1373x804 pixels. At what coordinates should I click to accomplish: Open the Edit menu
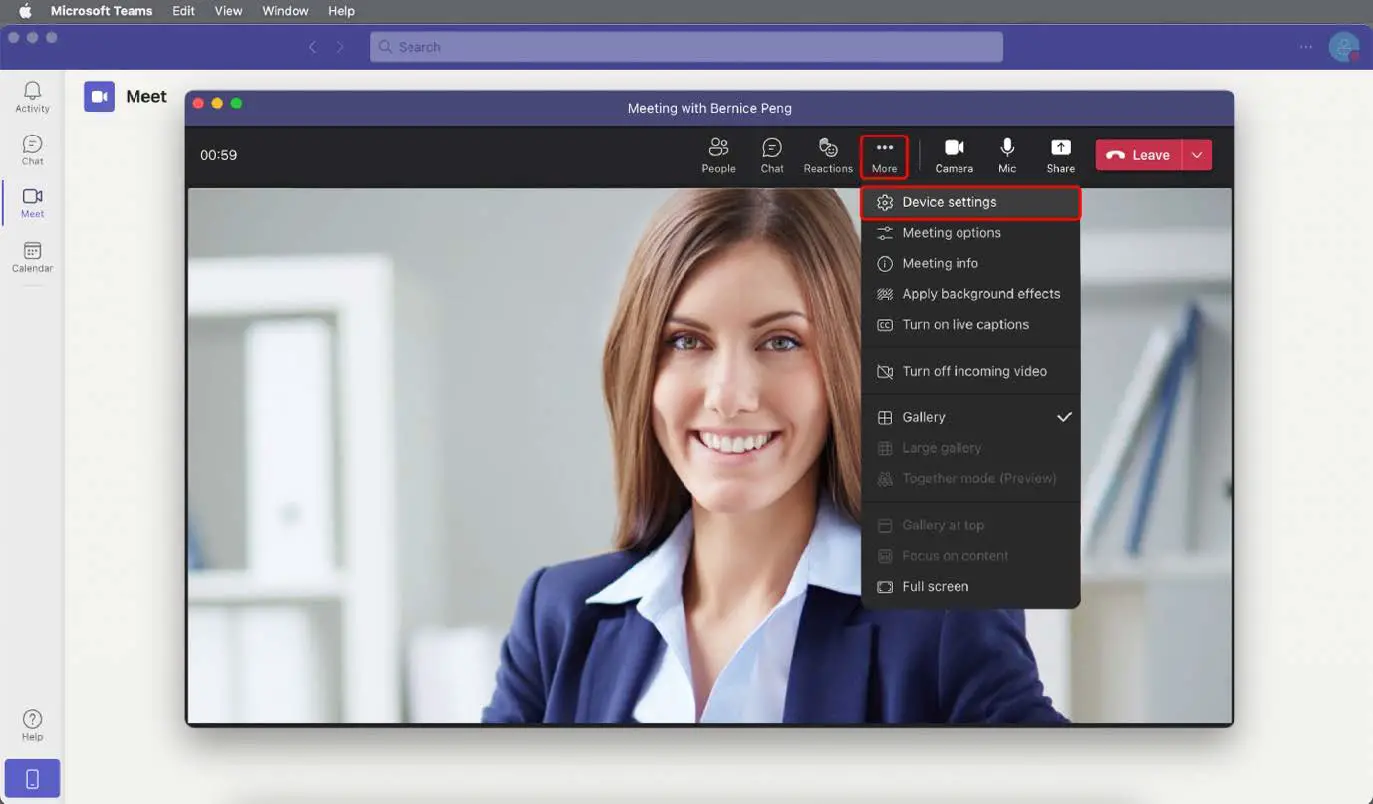coord(183,11)
